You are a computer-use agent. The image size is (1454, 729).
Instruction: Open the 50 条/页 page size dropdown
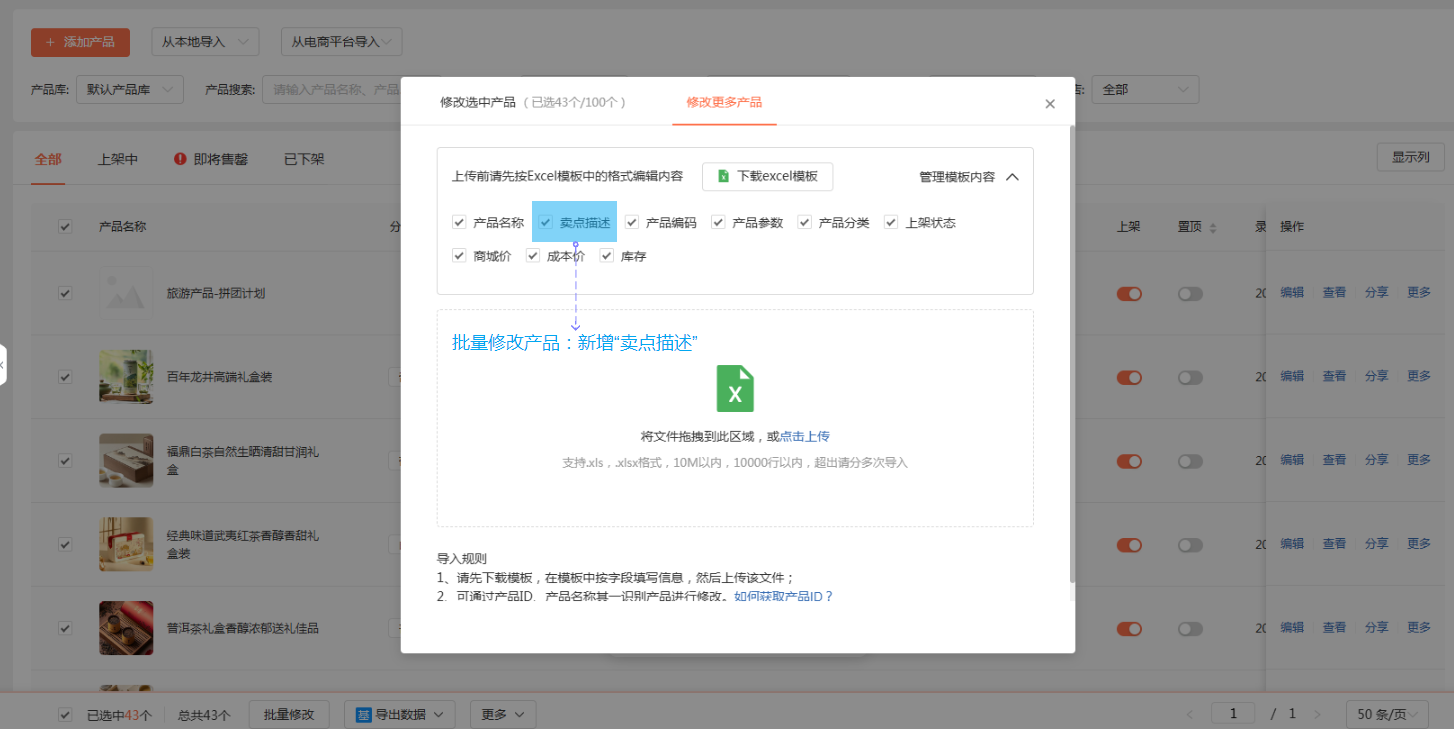[x=1390, y=714]
